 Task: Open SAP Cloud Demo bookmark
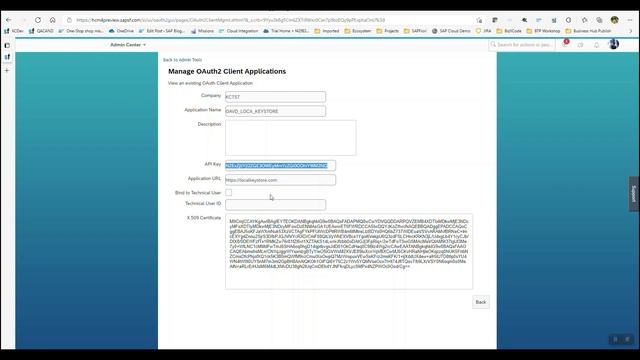pyautogui.click(x=451, y=31)
